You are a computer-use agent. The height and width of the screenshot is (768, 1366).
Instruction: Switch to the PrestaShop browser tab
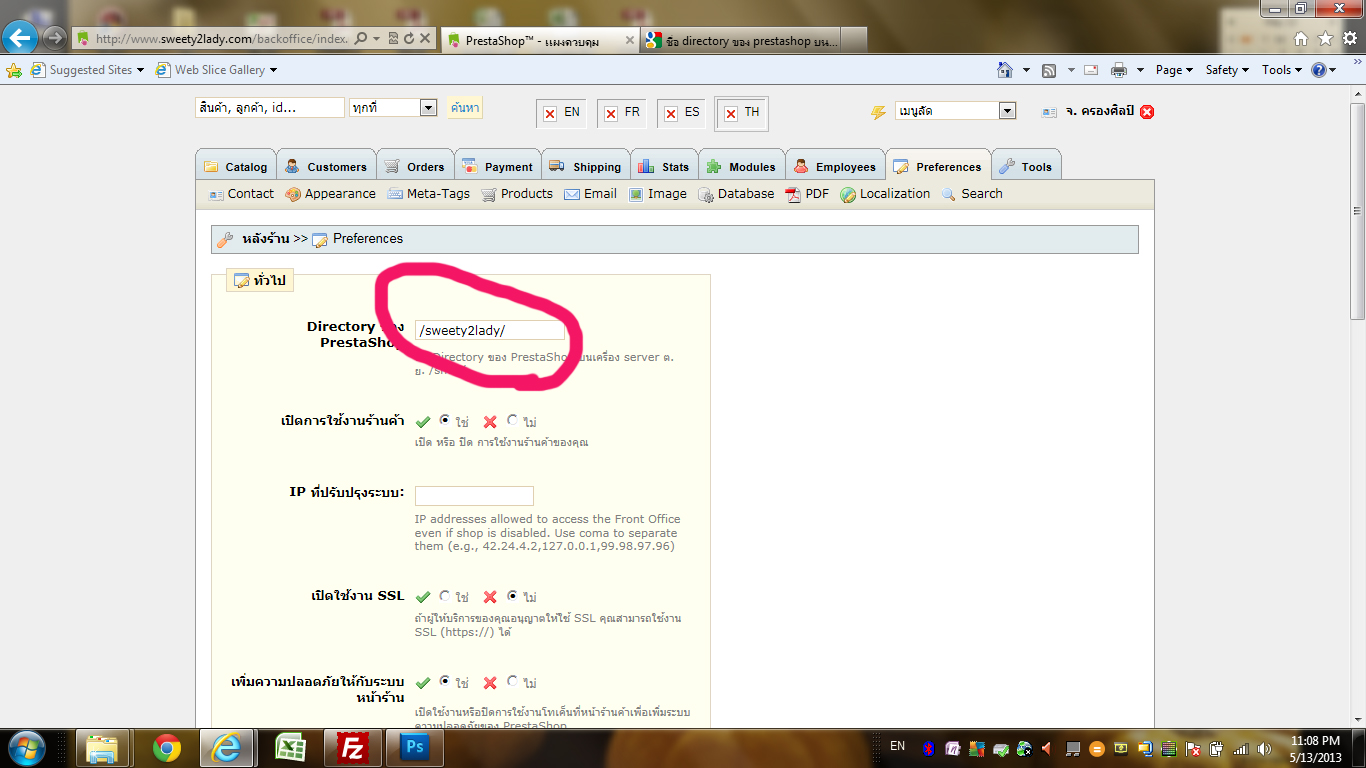click(x=539, y=40)
